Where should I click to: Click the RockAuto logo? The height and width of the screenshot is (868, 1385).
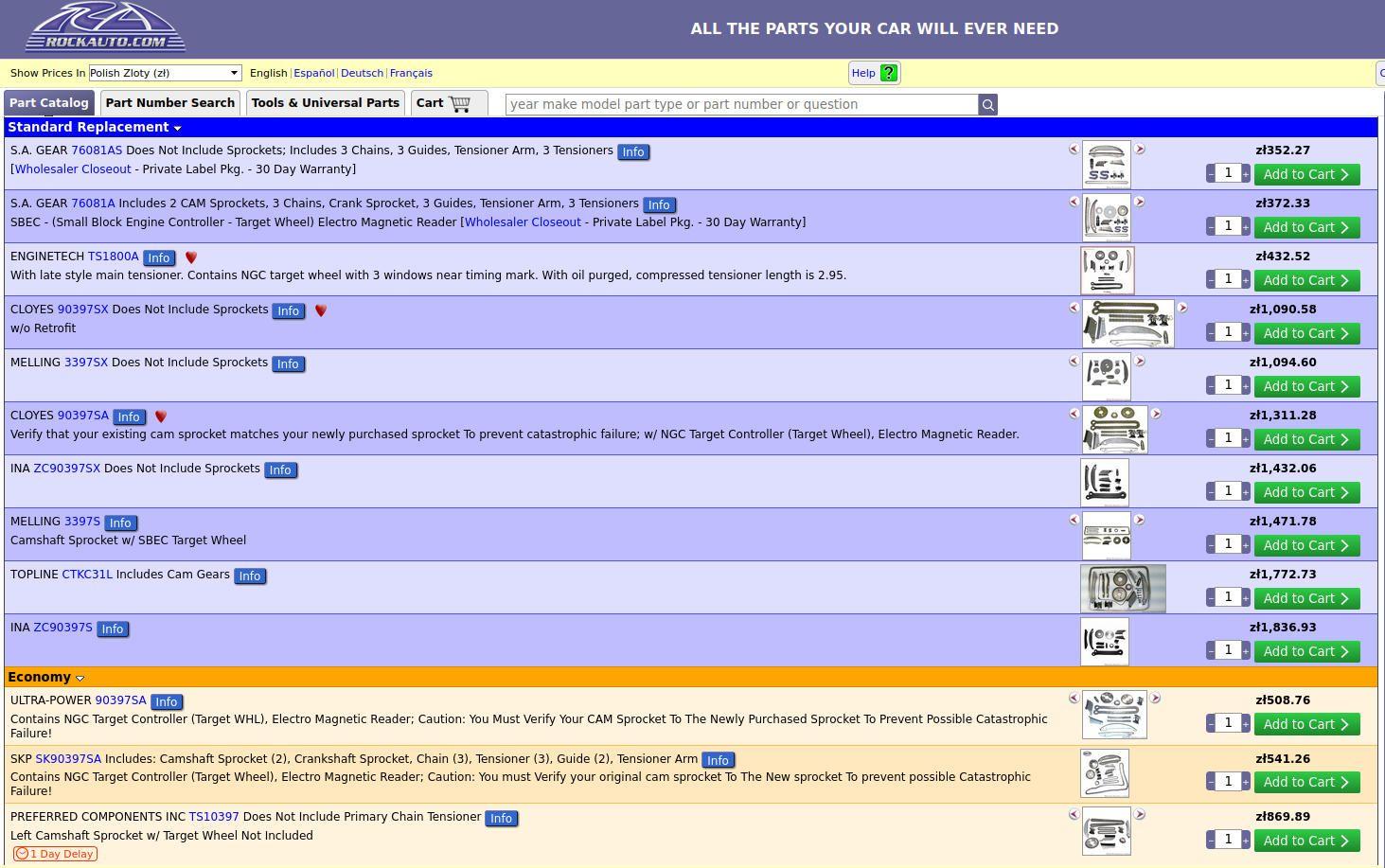point(105,27)
